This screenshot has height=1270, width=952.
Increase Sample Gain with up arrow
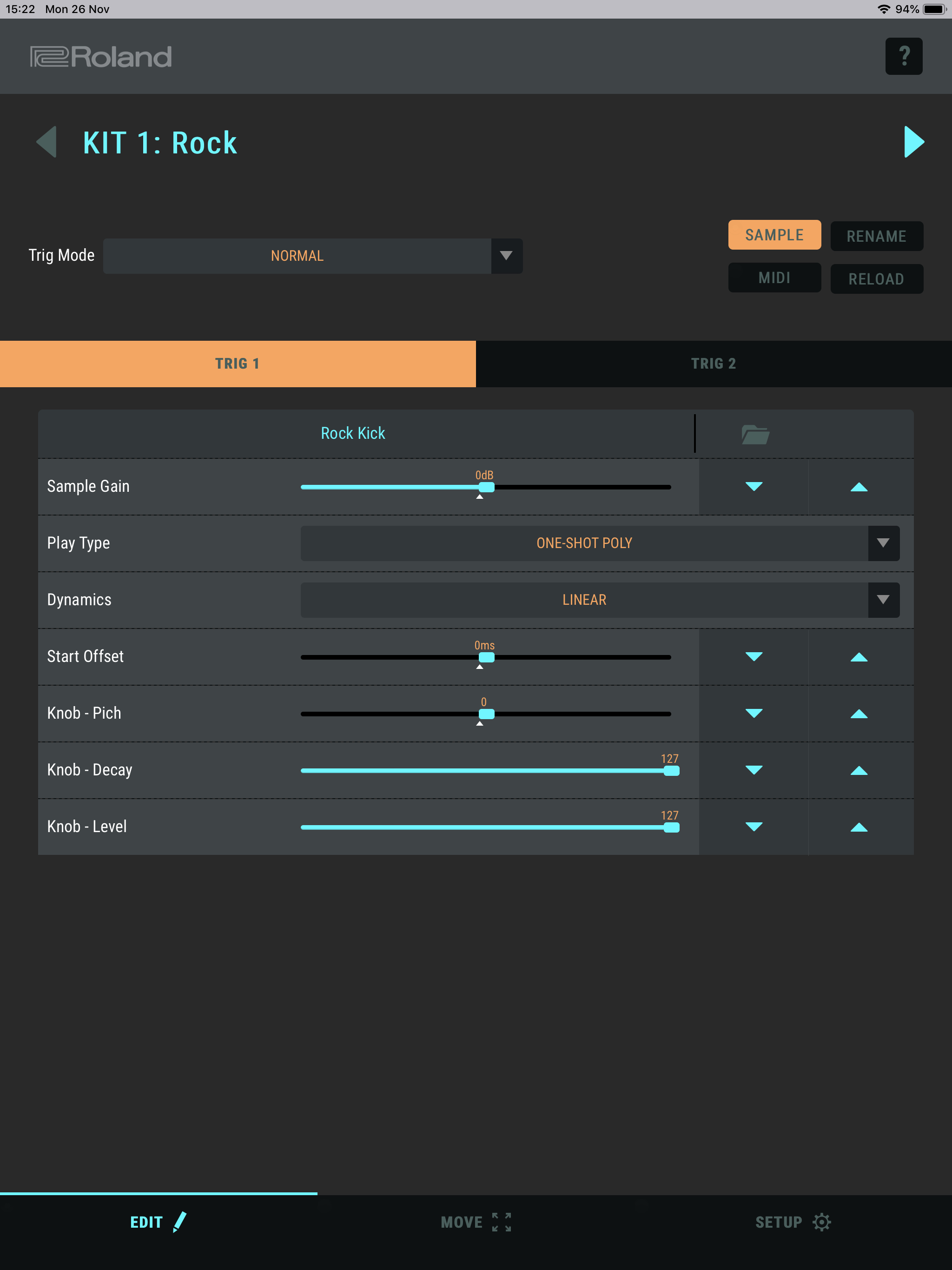[859, 487]
